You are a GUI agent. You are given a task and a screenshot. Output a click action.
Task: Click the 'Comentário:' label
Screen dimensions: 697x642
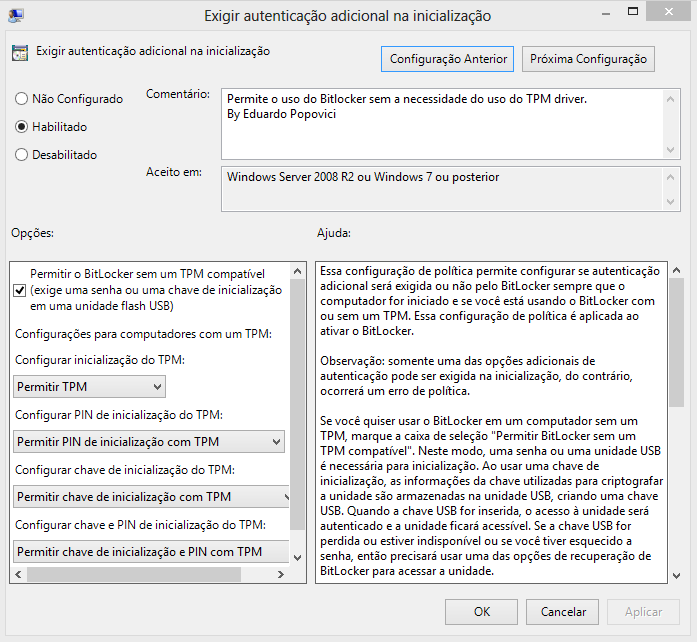pos(178,94)
